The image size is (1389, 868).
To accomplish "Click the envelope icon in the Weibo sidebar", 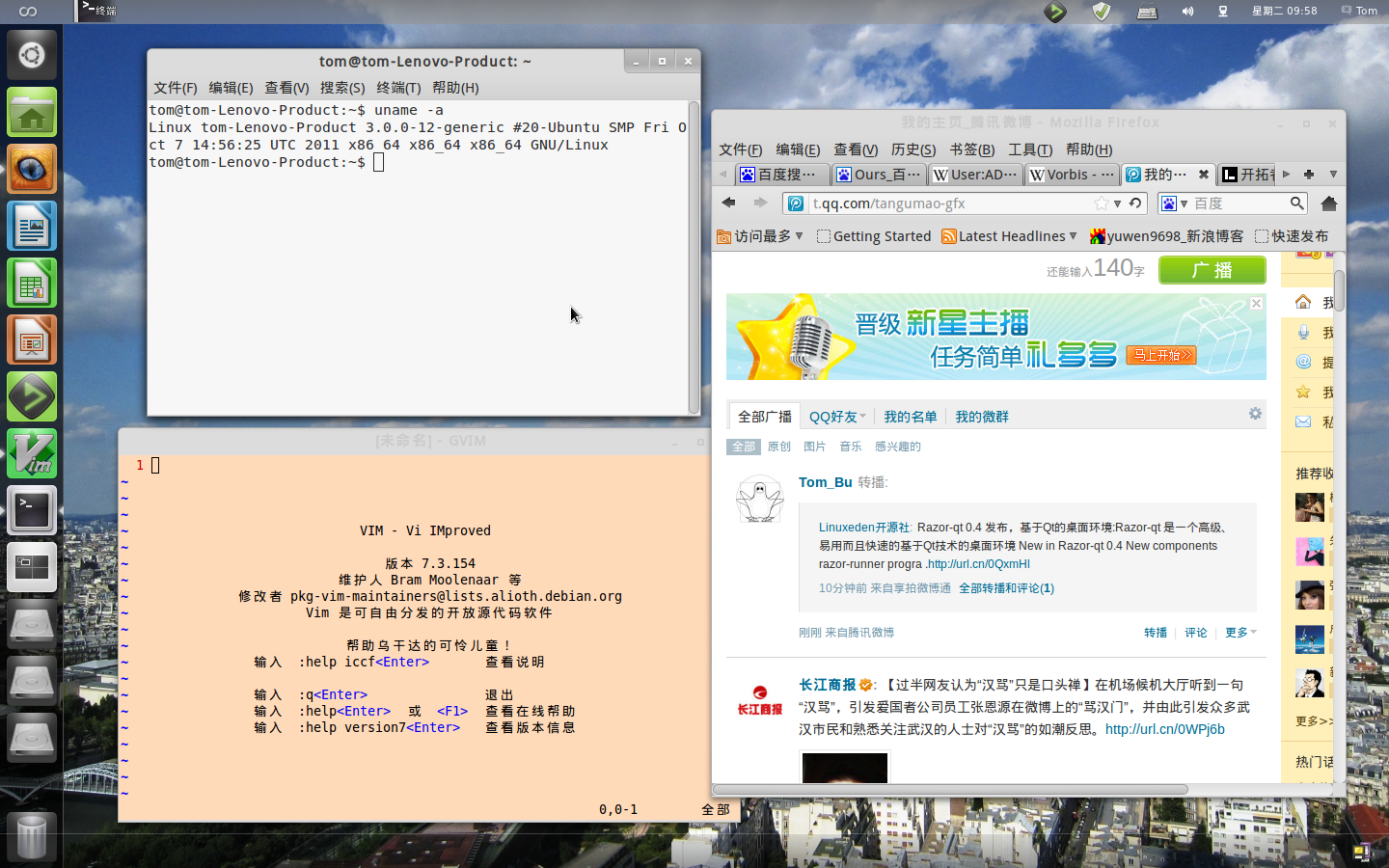I will 1303,421.
